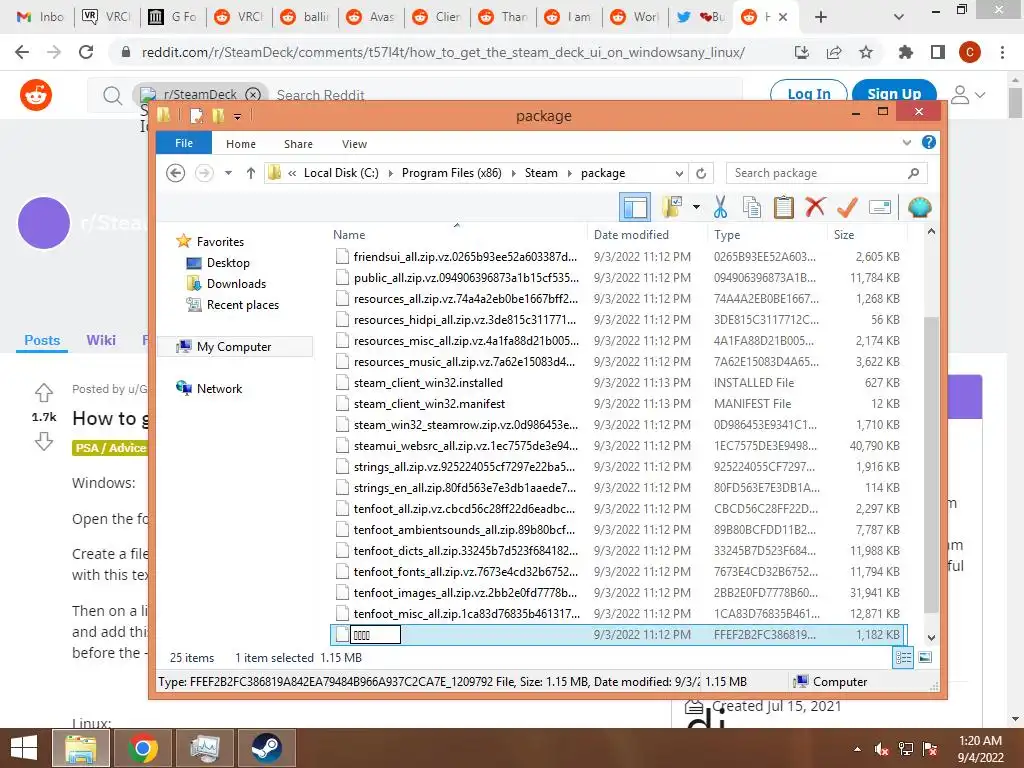The width and height of the screenshot is (1024, 768).
Task: Open the Share ribbon tab
Action: 298,144
